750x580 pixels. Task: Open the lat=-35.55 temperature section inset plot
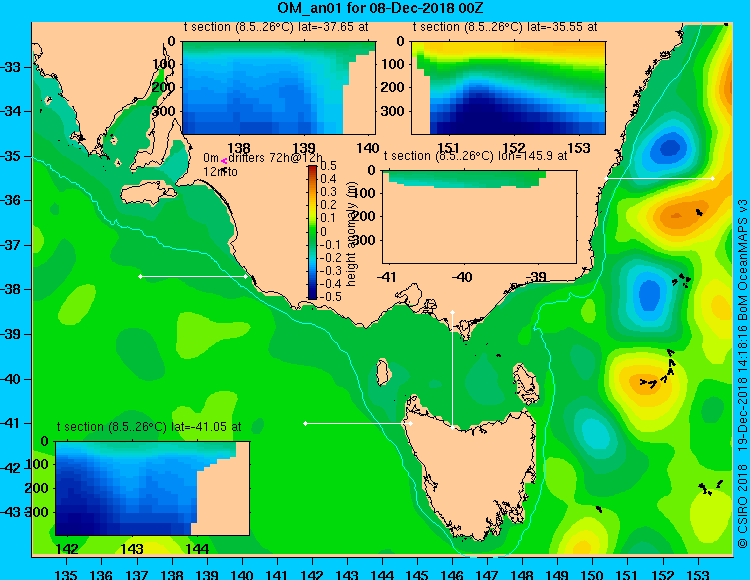[508, 88]
